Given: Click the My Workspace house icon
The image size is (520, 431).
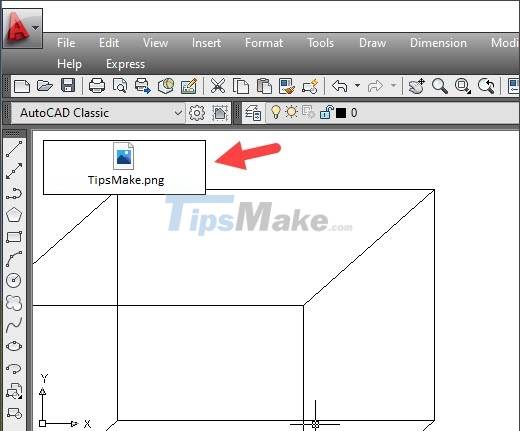Looking at the screenshot, I should [220, 113].
